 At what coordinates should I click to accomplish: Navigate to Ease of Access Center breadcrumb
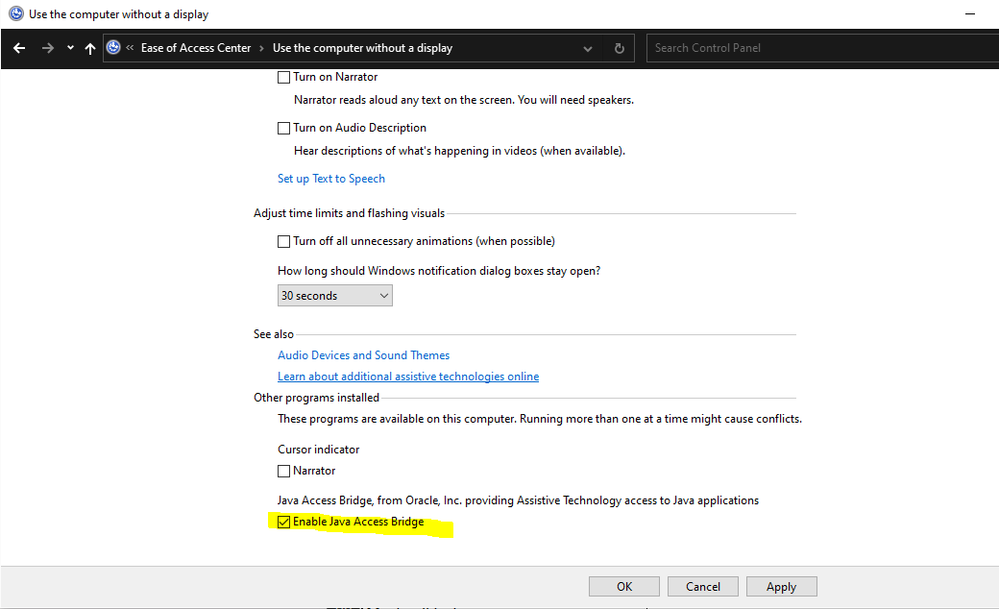coord(196,48)
